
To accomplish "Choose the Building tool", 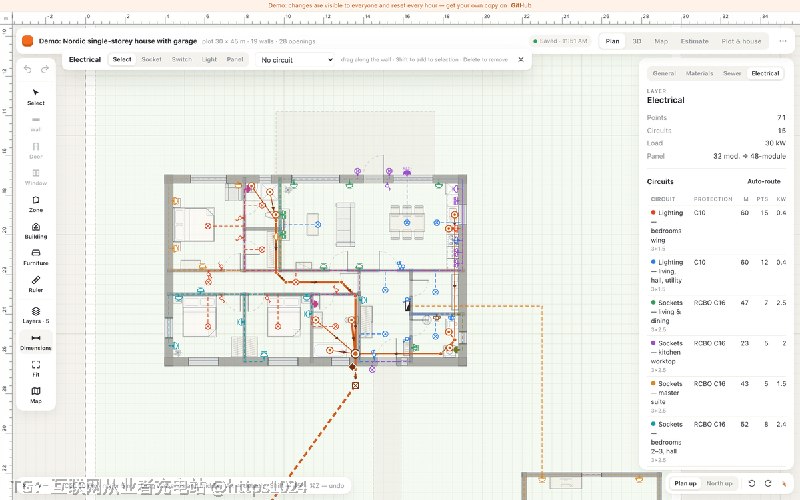I will click(x=36, y=231).
